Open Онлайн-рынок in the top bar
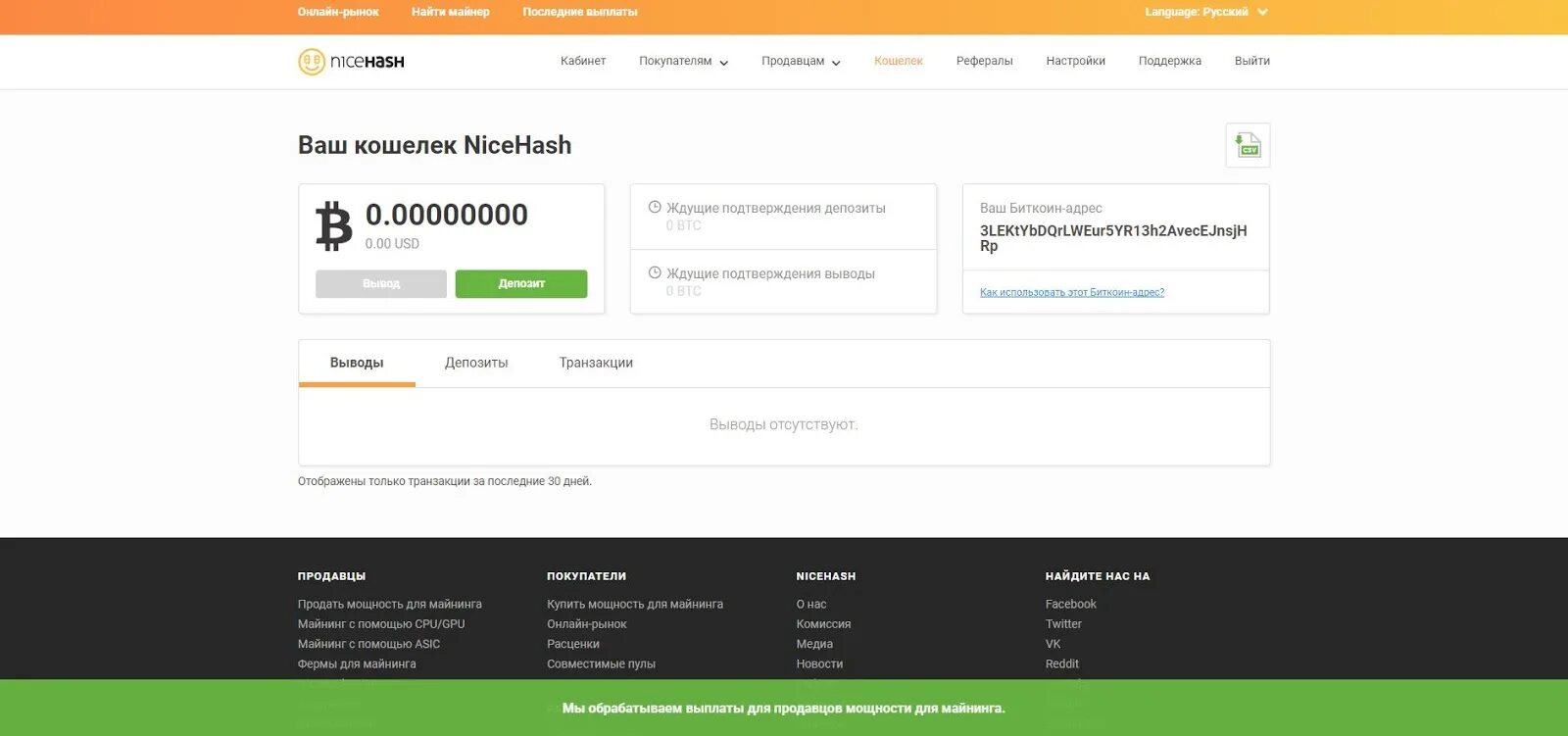 pyautogui.click(x=338, y=12)
